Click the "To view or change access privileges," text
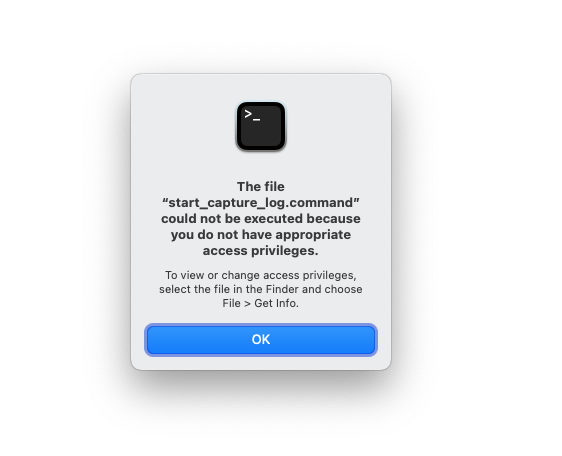The height and width of the screenshot is (456, 562). (261, 275)
